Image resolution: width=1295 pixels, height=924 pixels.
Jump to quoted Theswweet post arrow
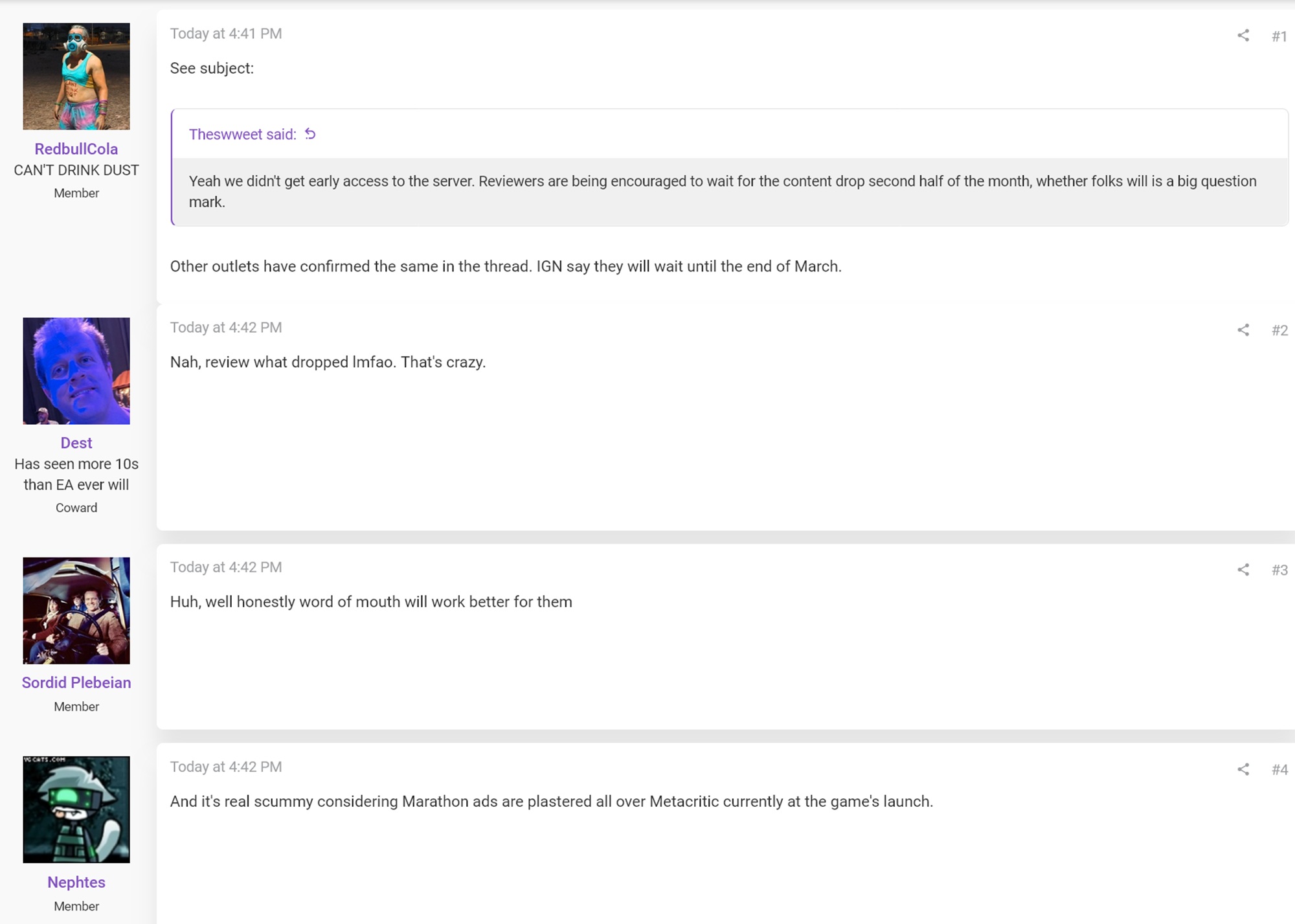click(x=311, y=134)
